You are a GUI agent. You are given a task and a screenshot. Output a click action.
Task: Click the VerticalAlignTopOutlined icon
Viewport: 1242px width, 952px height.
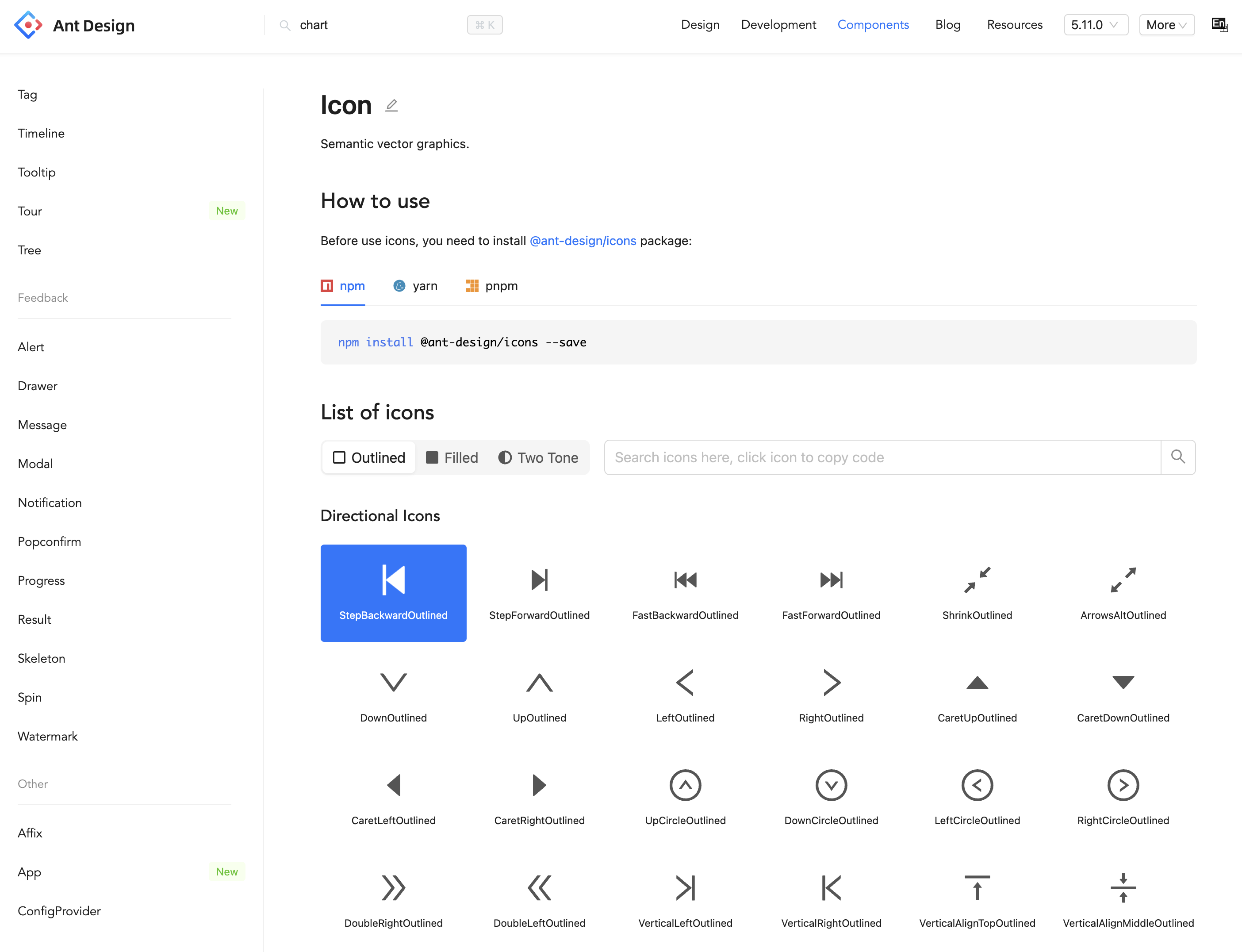977,900
